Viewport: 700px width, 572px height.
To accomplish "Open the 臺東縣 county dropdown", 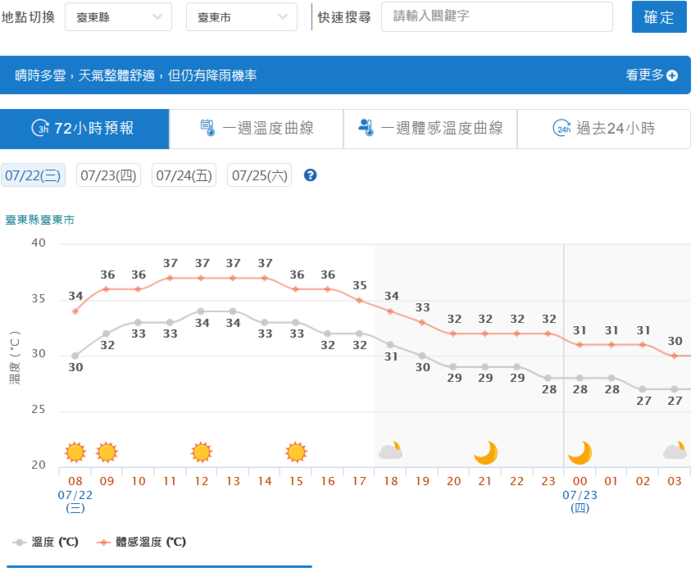I will (118, 17).
